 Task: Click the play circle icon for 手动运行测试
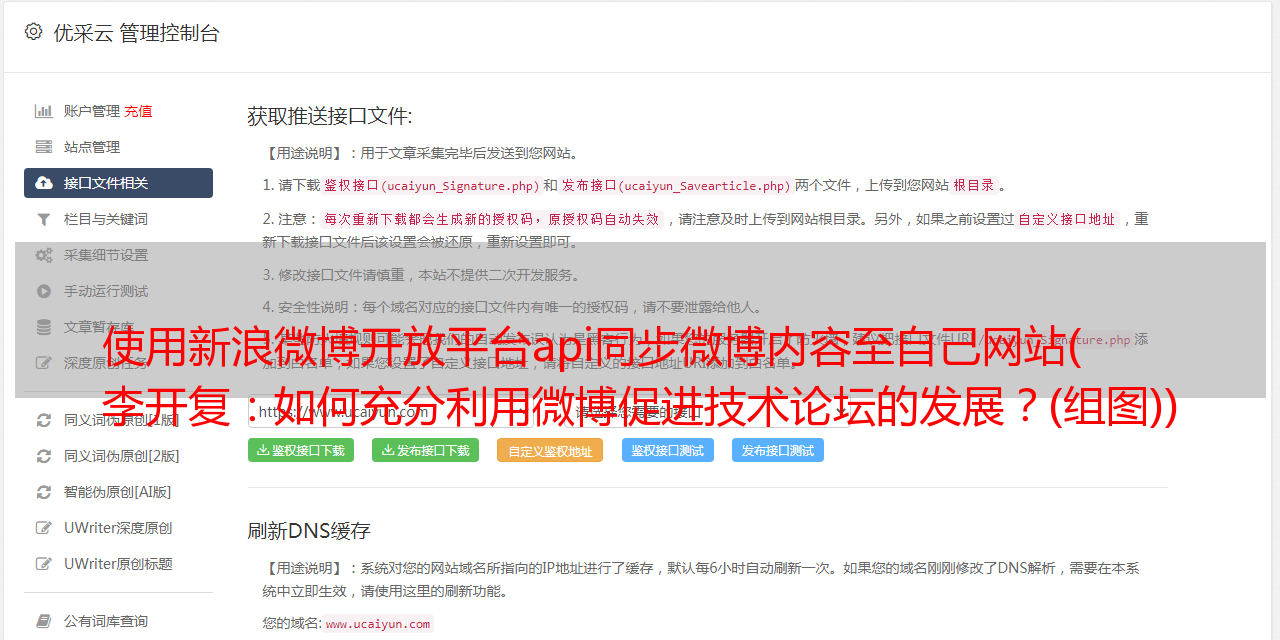point(43,291)
